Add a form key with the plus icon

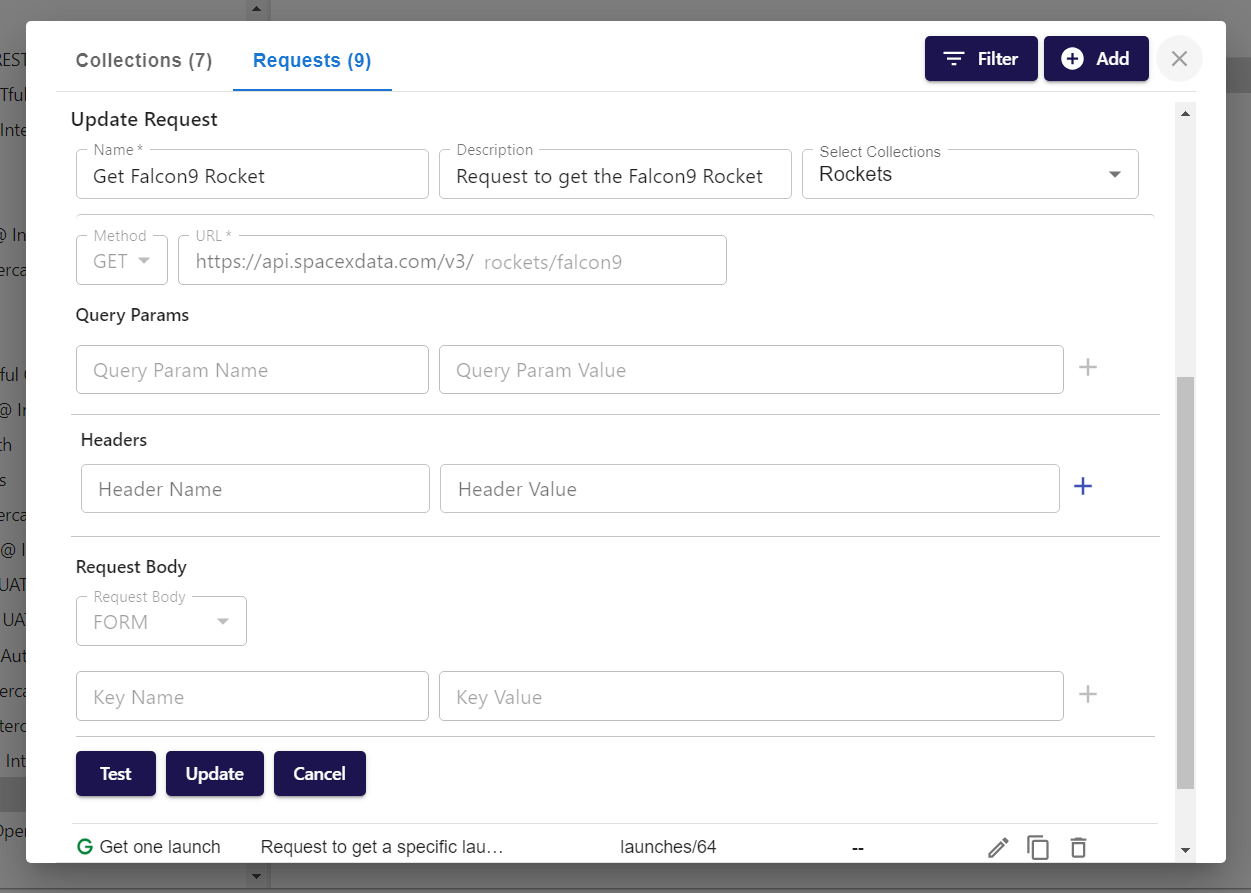[x=1088, y=694]
